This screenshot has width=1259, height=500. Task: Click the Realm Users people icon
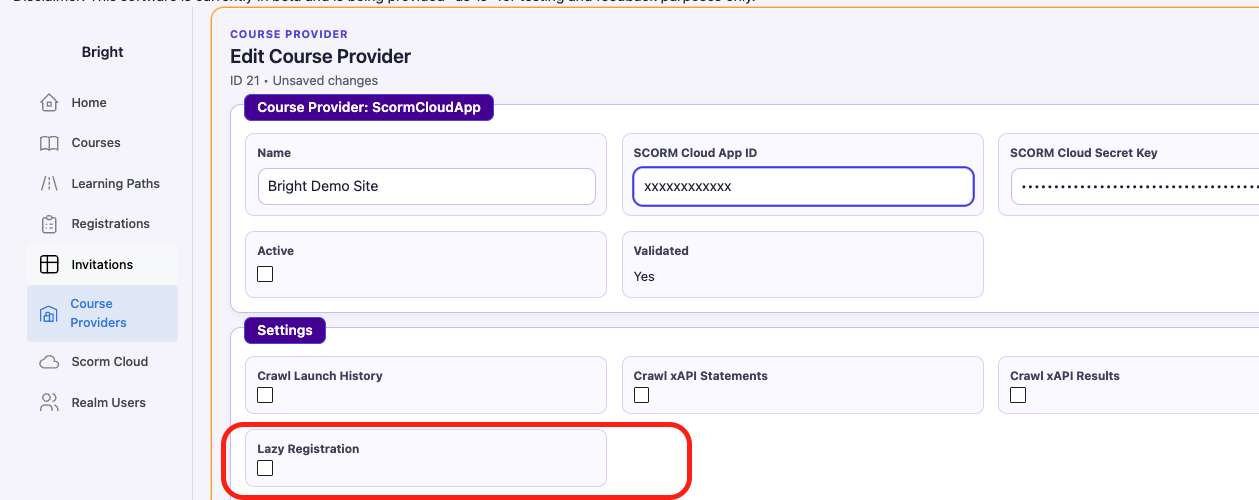coord(49,403)
